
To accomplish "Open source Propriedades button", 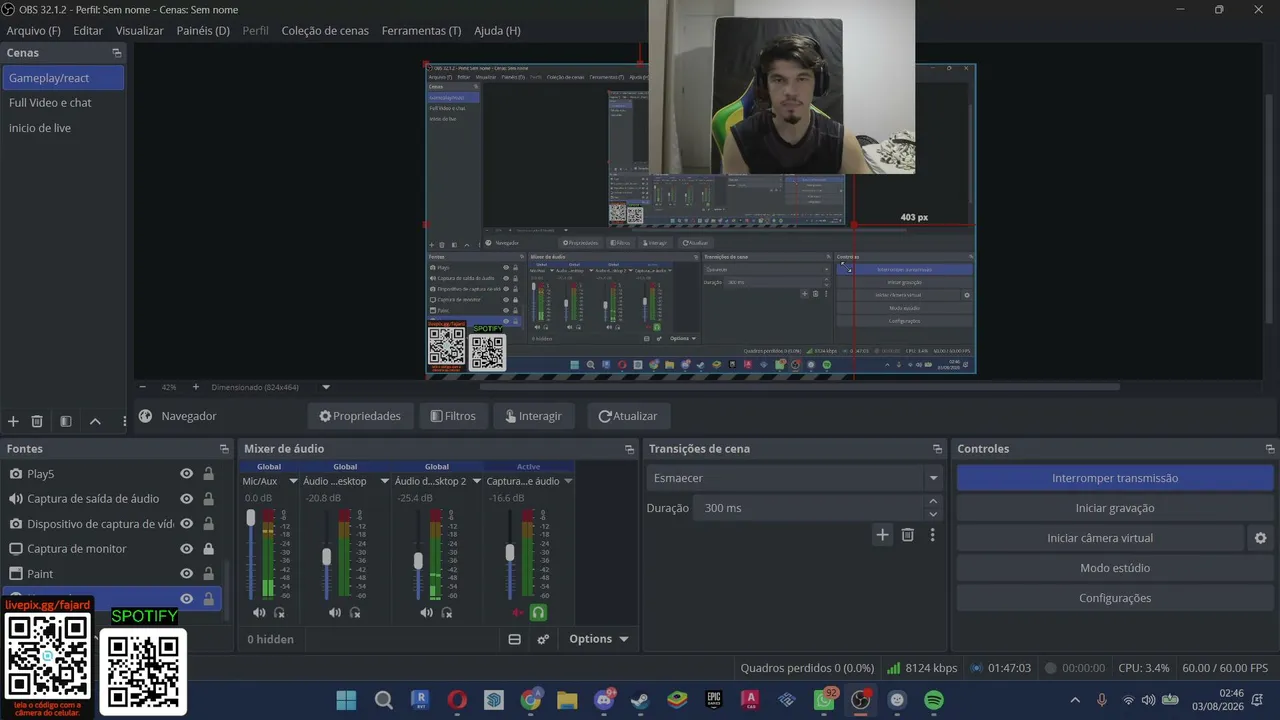I will coord(360,416).
